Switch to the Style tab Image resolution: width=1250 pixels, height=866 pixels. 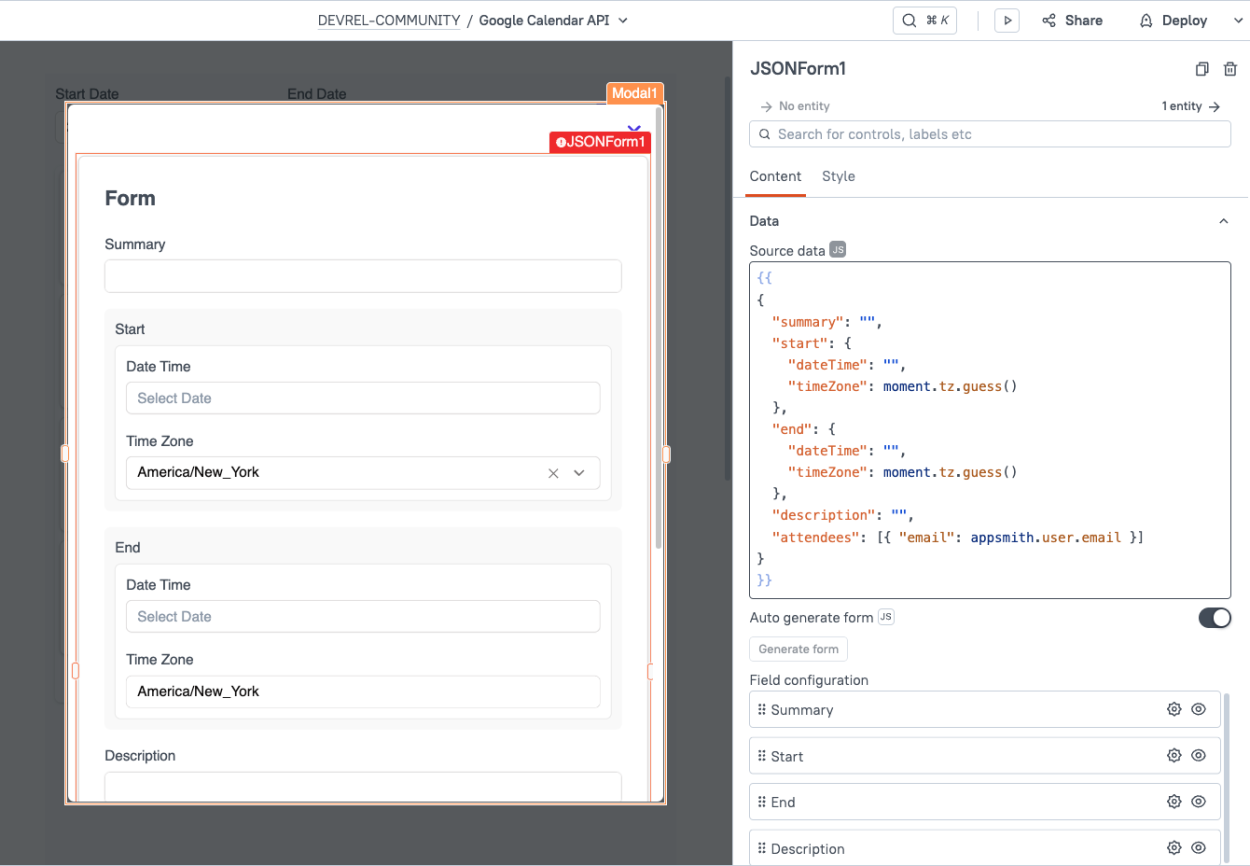coord(838,176)
